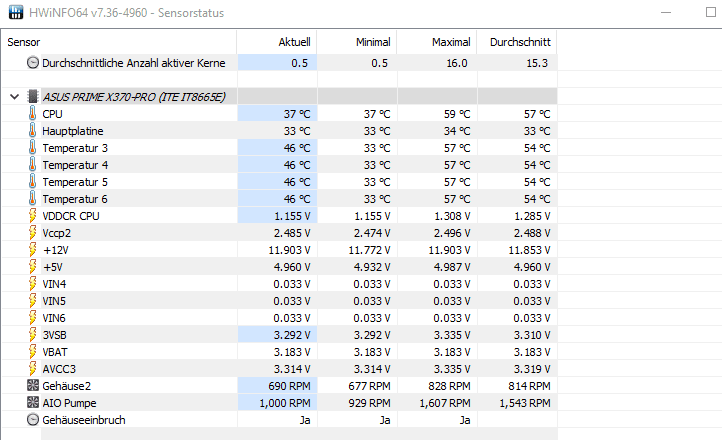Click the +12V minimal value 11.772 V
722x440 pixels.
point(369,250)
